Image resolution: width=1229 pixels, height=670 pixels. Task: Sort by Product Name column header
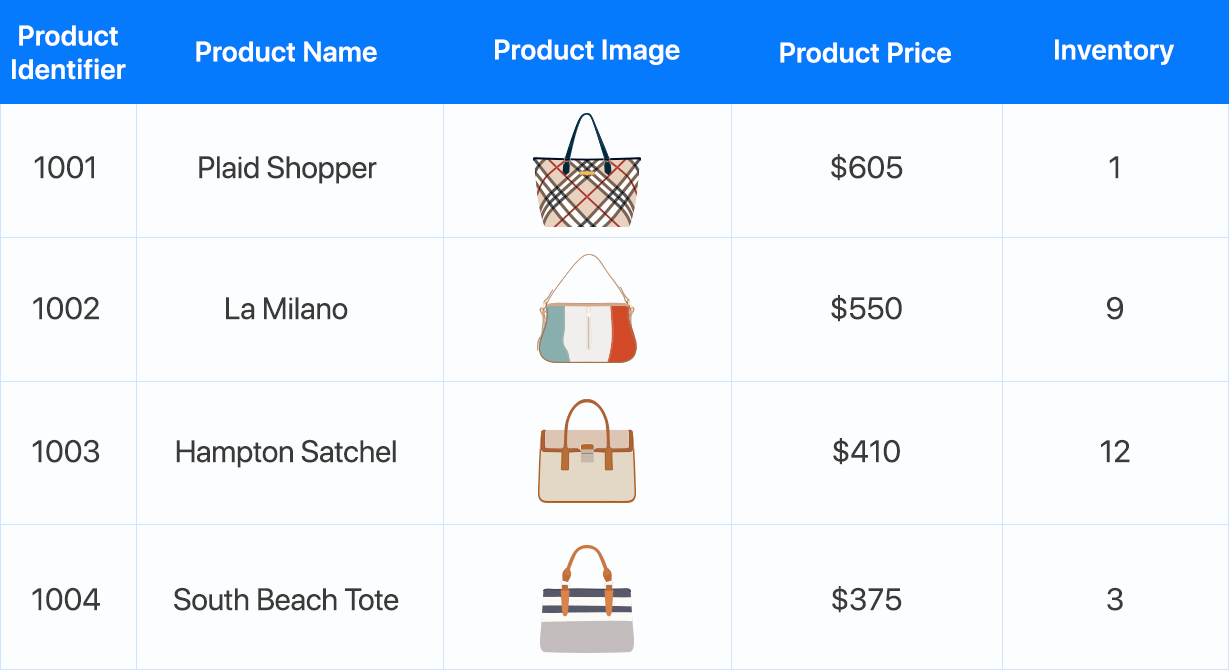point(286,53)
